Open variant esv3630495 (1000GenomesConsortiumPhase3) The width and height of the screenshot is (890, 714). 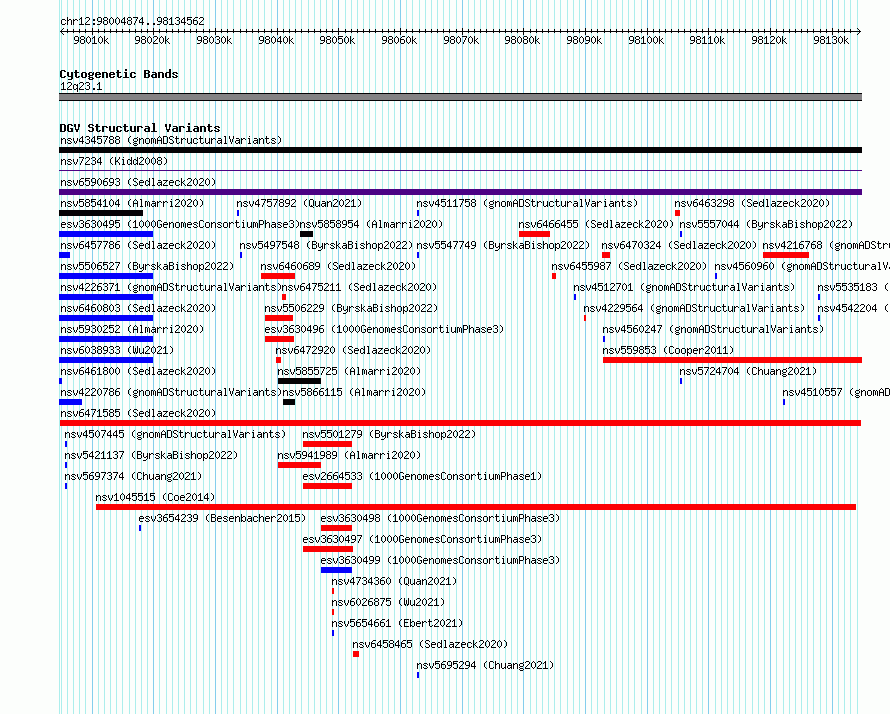180,224
